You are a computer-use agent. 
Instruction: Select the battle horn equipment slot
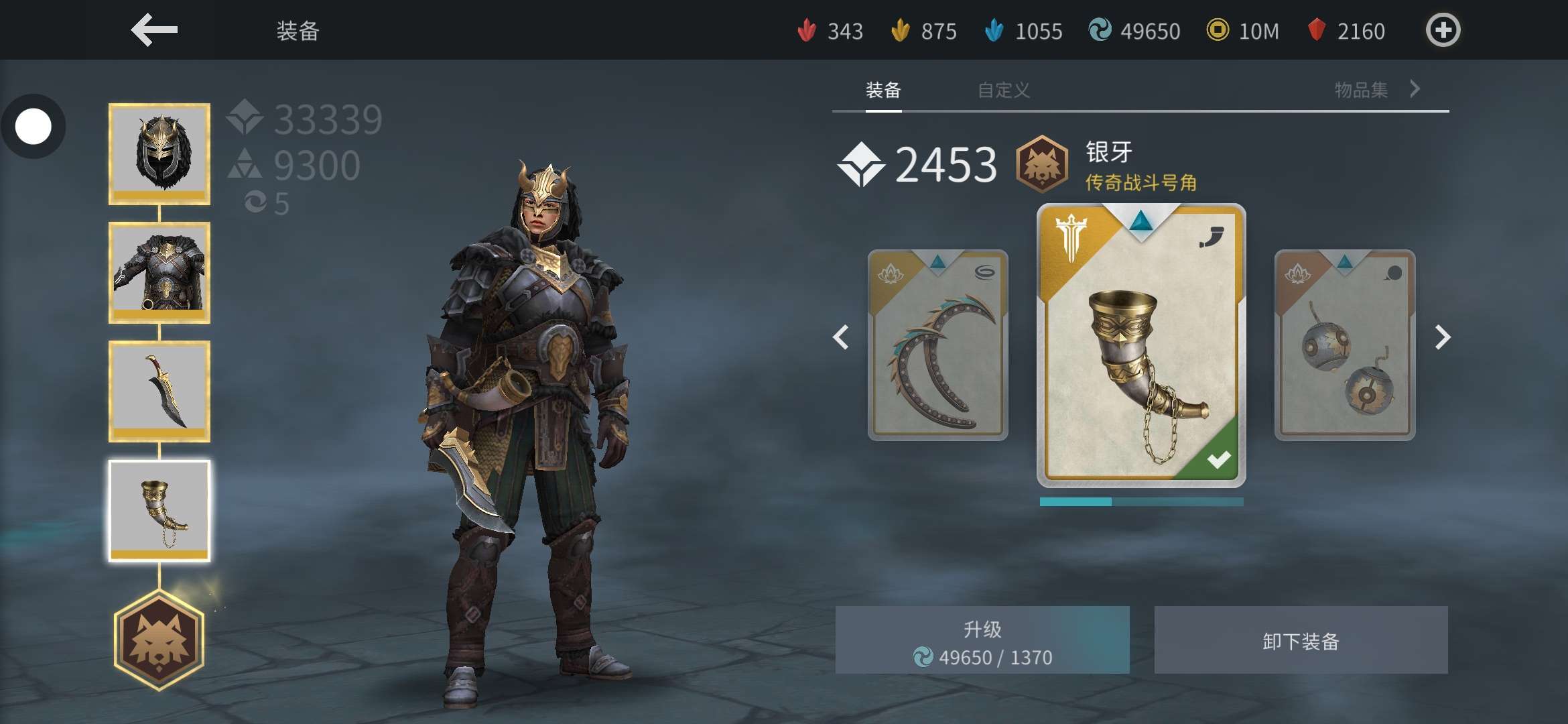(x=159, y=511)
